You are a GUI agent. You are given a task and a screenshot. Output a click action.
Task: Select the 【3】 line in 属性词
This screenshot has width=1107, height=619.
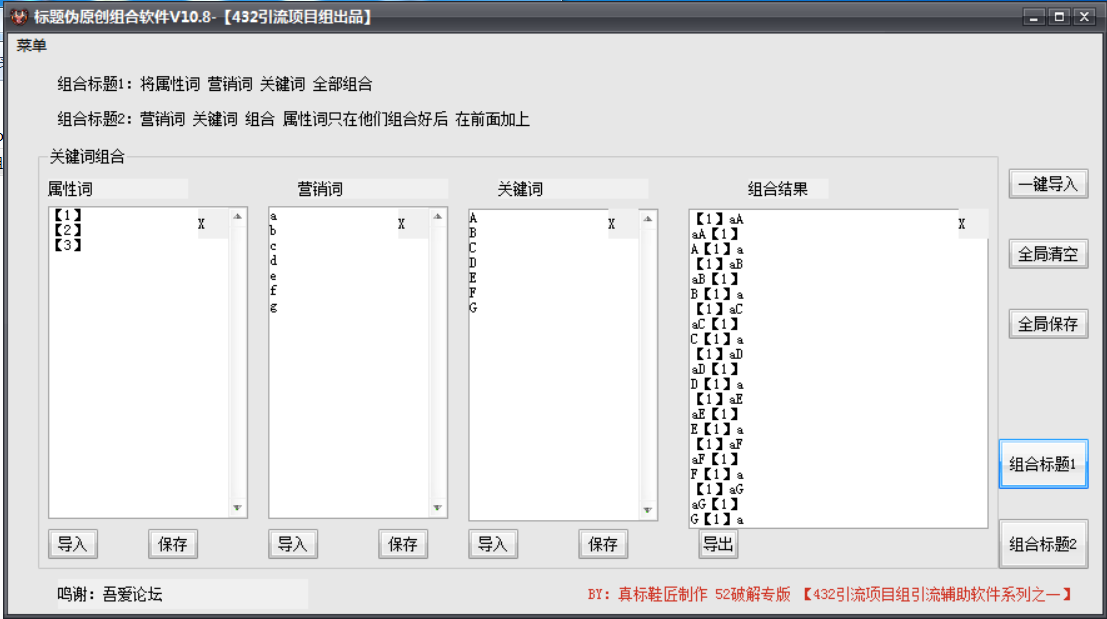(68, 245)
